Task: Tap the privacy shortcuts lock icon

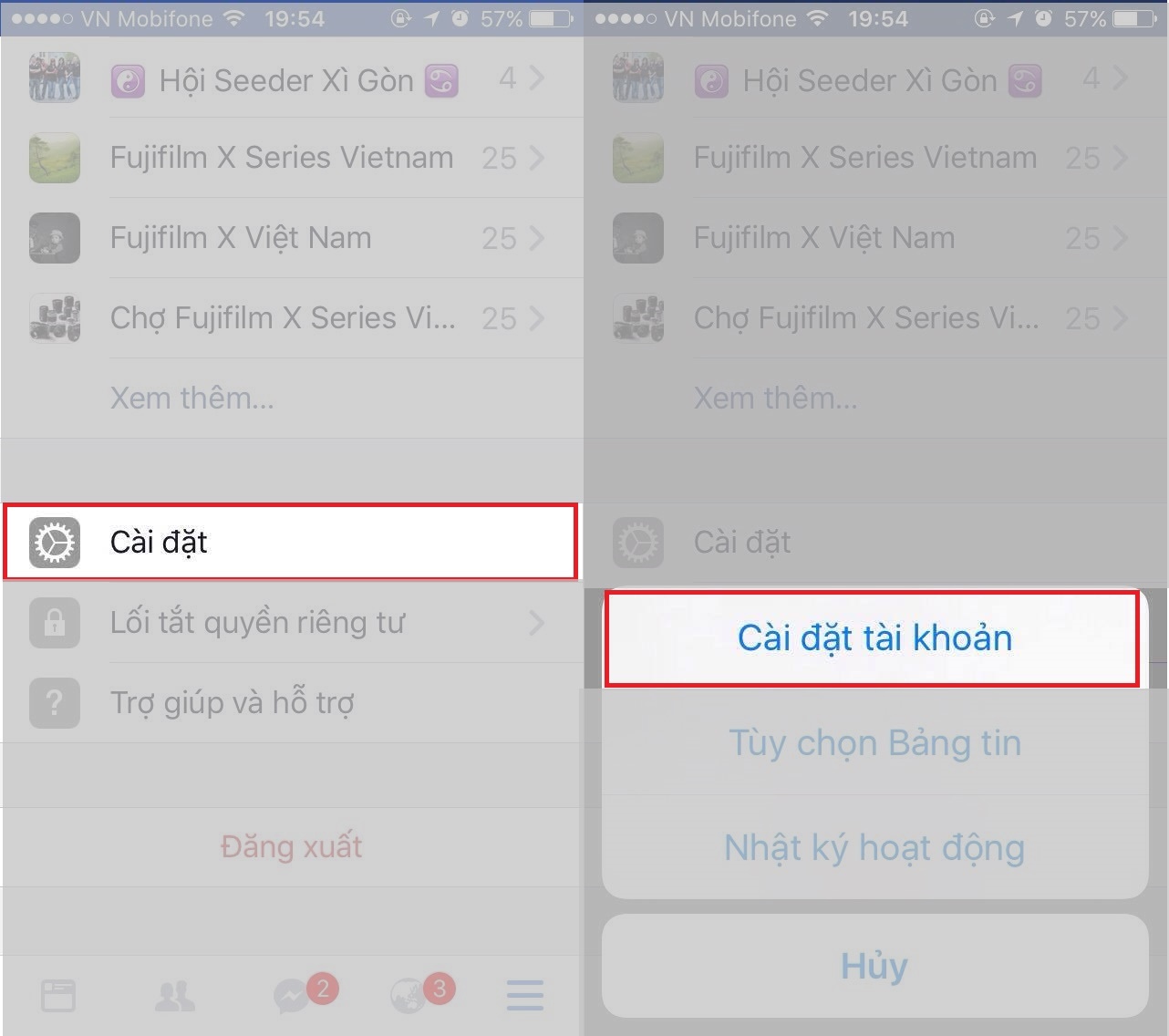Action: pos(55,623)
